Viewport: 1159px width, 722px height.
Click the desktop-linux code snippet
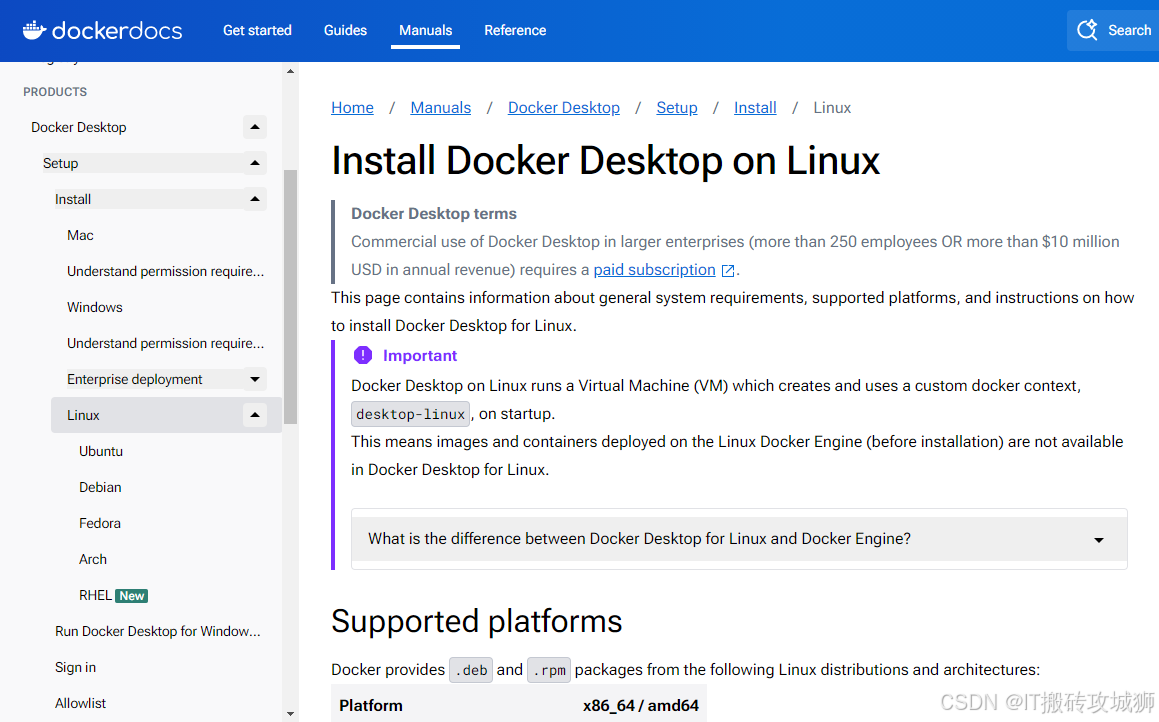pyautogui.click(x=410, y=414)
